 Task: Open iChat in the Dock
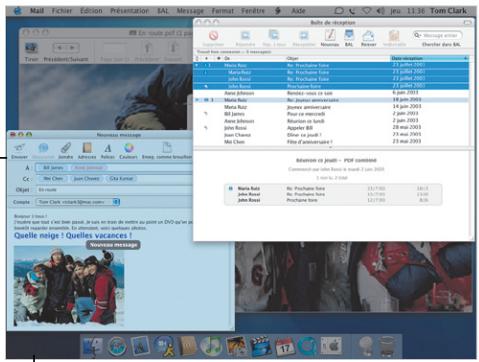[x=163, y=346]
